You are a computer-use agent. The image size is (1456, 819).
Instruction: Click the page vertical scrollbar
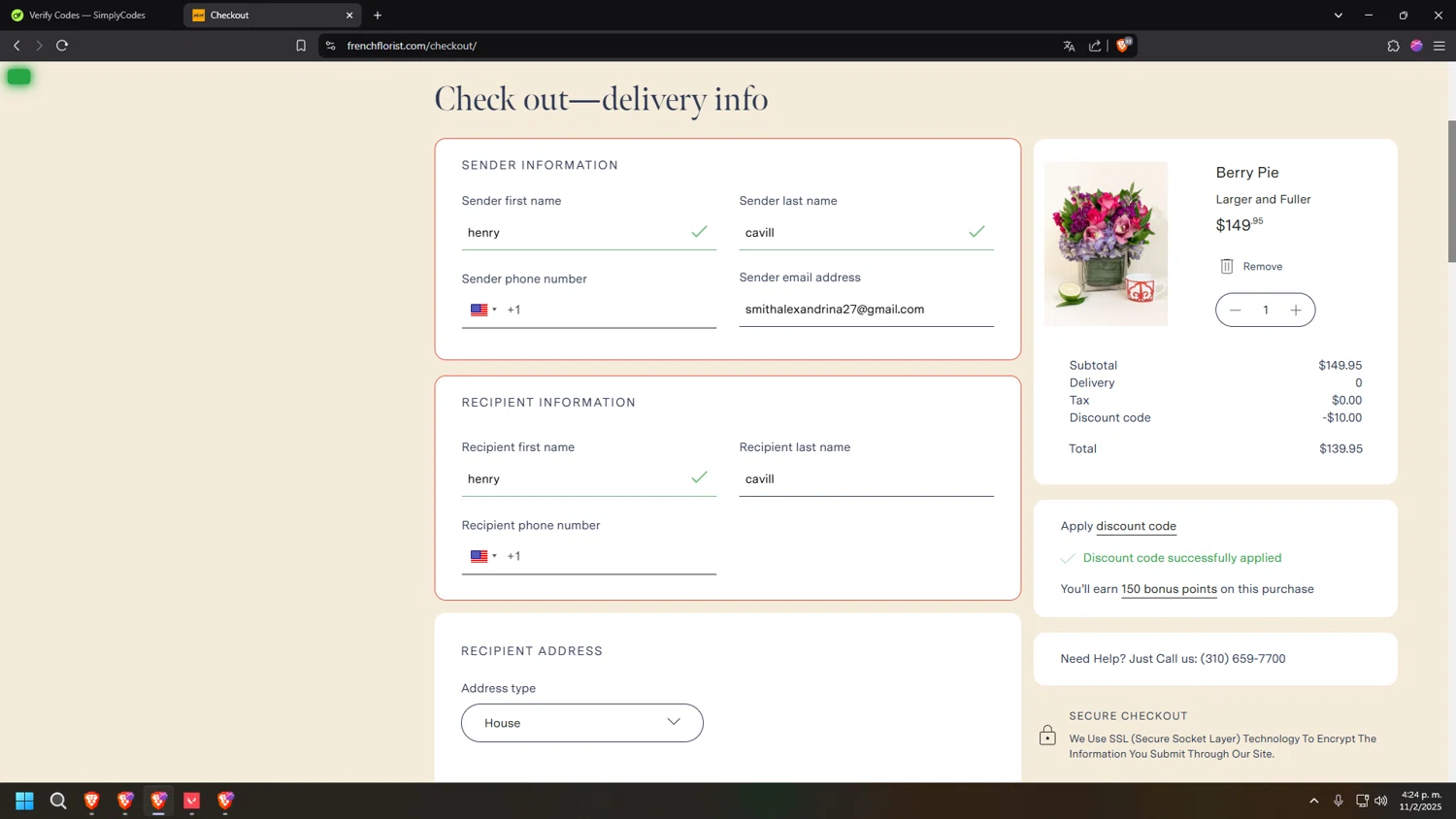[1451, 191]
